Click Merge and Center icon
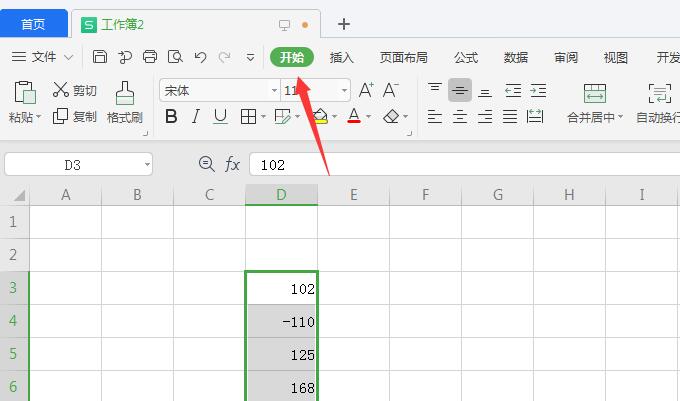 tap(595, 93)
